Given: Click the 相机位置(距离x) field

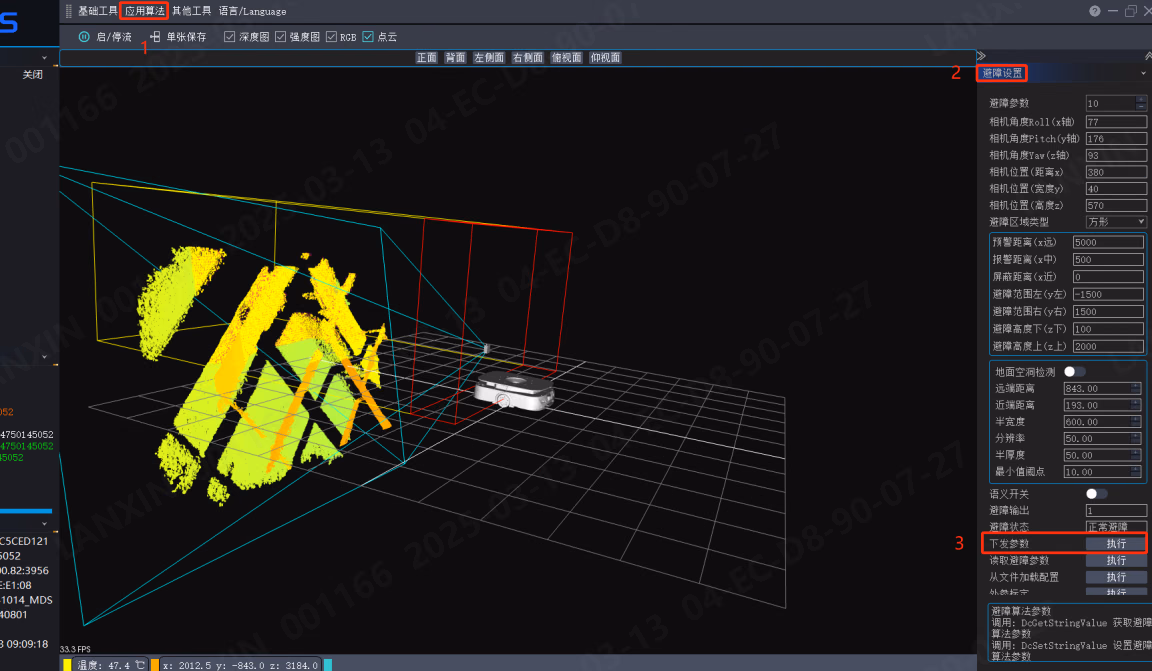Looking at the screenshot, I should [1116, 172].
